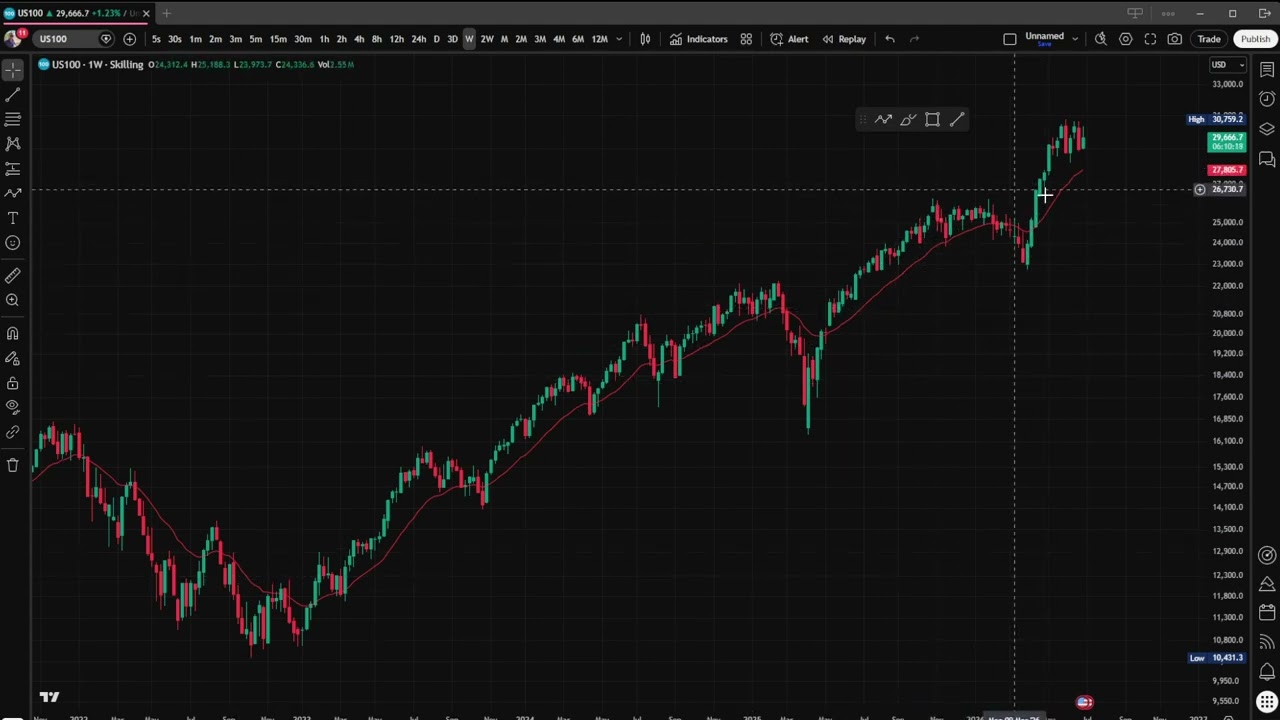Image resolution: width=1280 pixels, height=720 pixels.
Task: Open the object tree layers icon
Action: 1267,129
